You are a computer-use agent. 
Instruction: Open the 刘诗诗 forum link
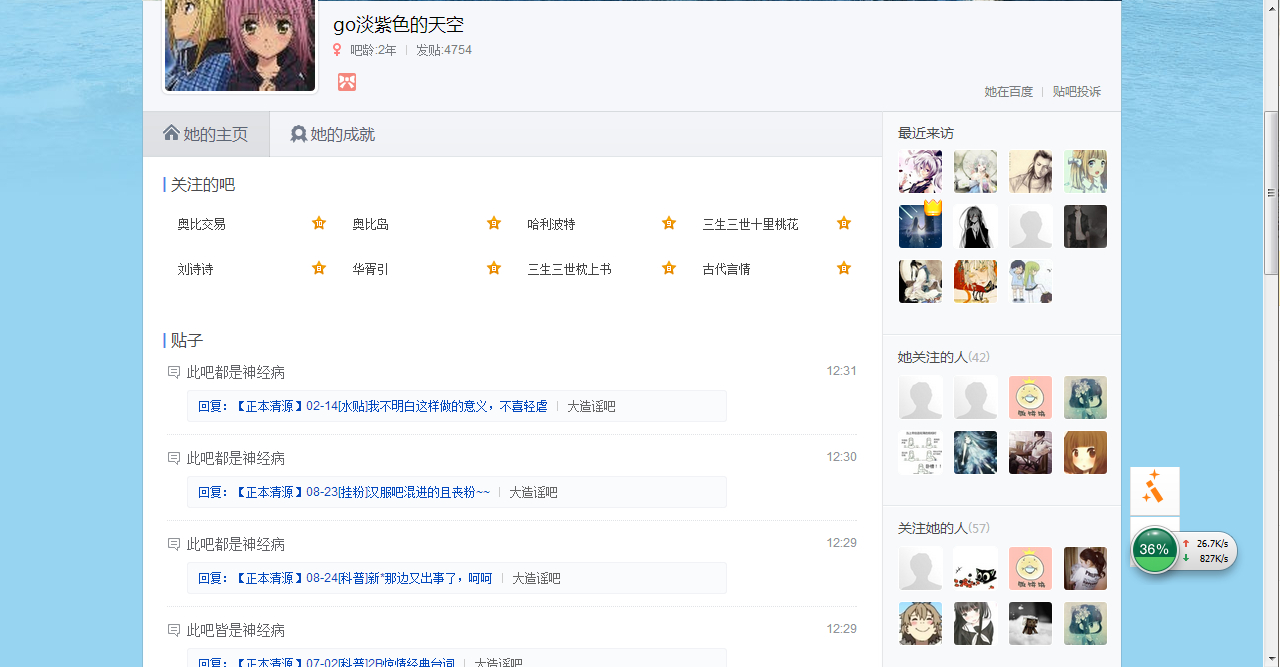point(195,269)
